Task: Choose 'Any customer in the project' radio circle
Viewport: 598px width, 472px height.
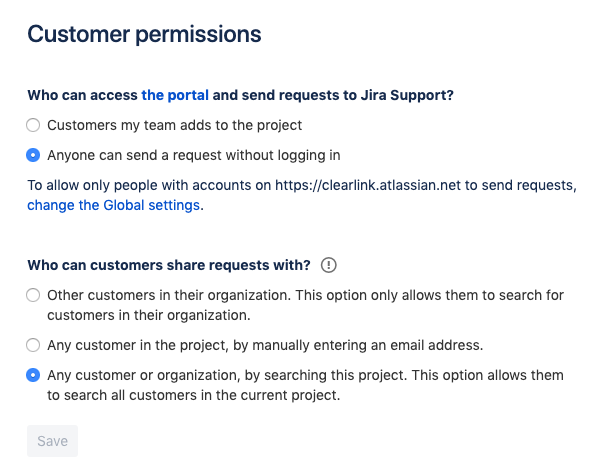Action: coord(33,345)
